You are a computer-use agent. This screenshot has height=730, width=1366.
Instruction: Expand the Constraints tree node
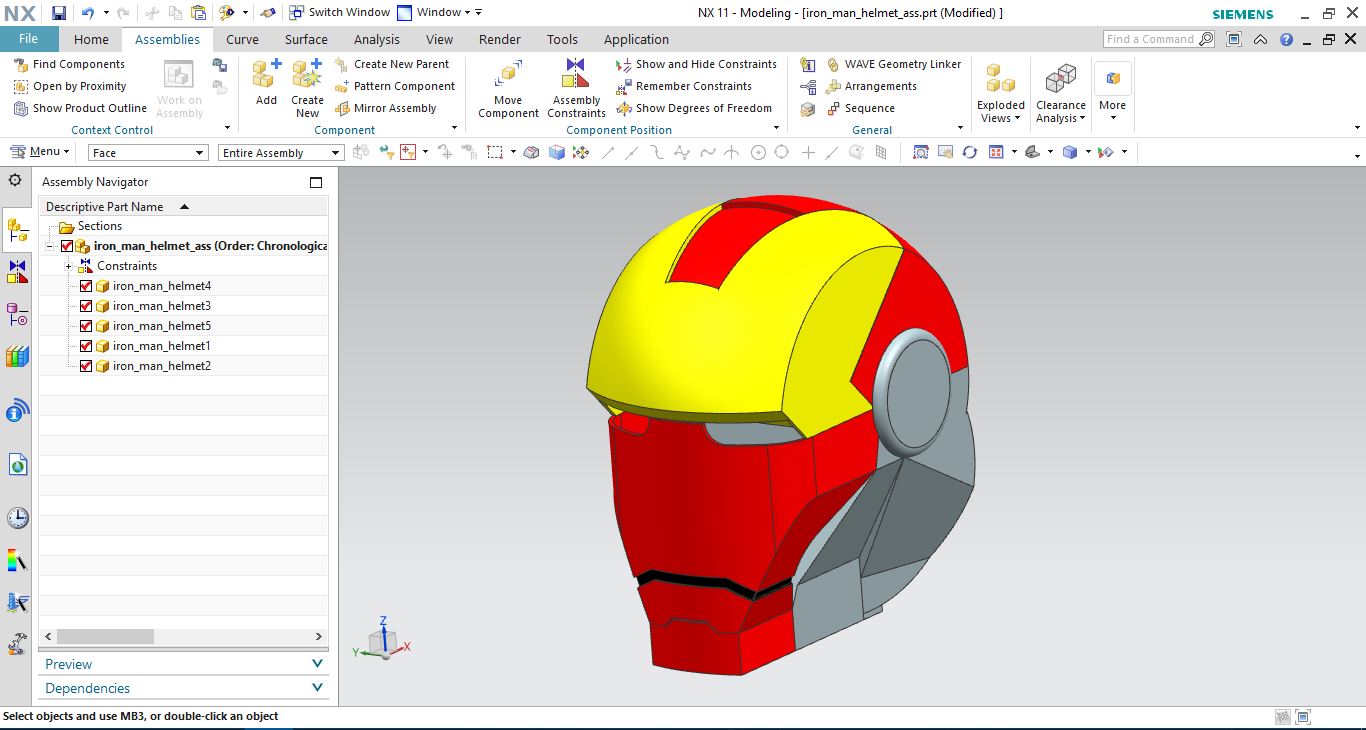[x=68, y=266]
